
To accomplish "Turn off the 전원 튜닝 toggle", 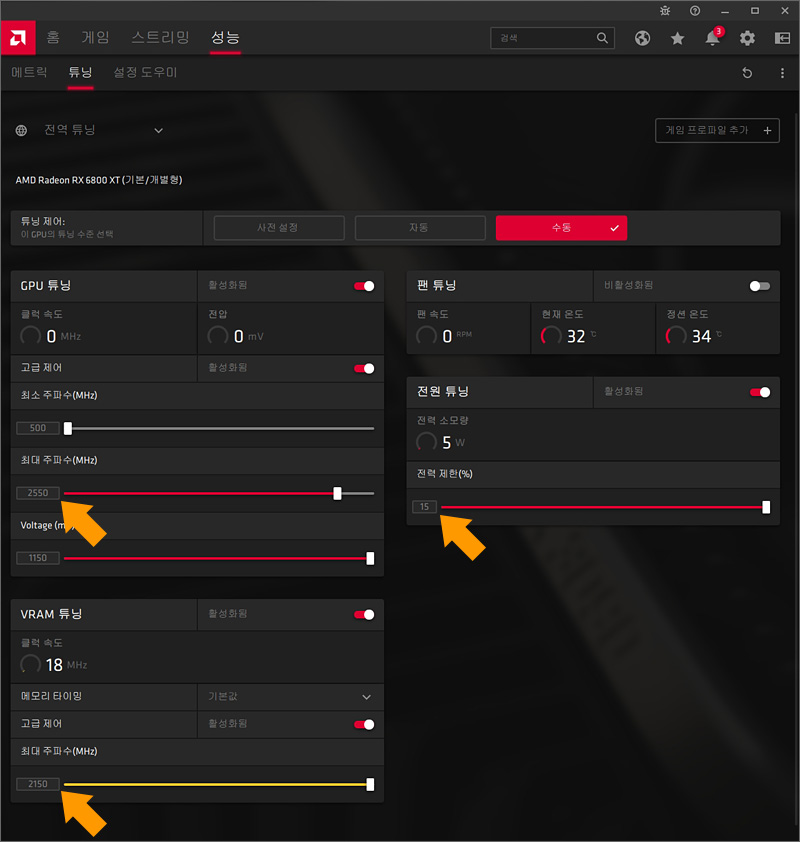I will pos(760,393).
